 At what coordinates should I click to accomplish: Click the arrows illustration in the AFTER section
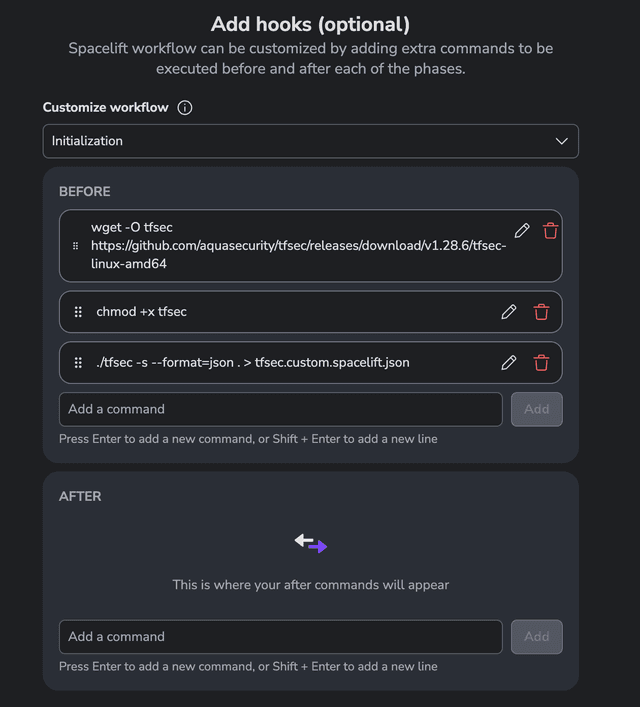[311, 543]
